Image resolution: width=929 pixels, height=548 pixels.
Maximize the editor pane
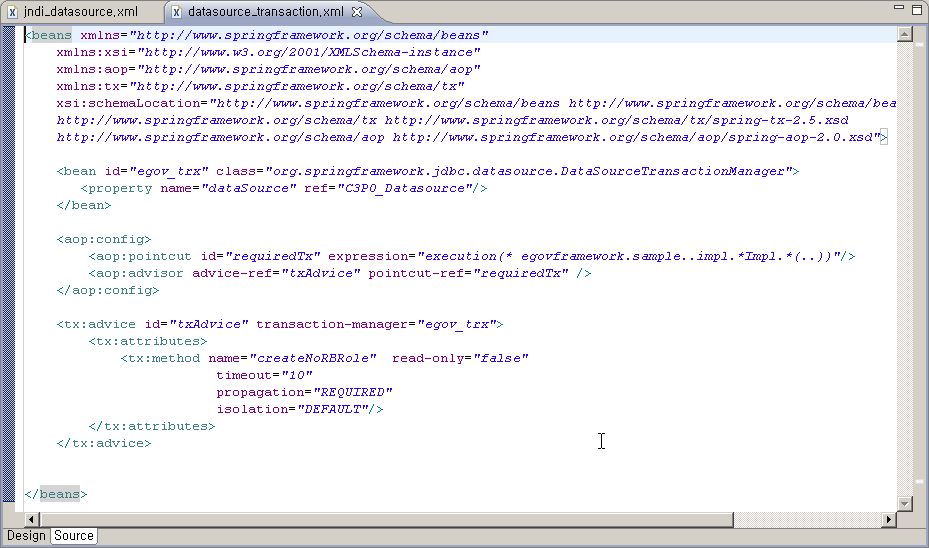click(x=916, y=9)
